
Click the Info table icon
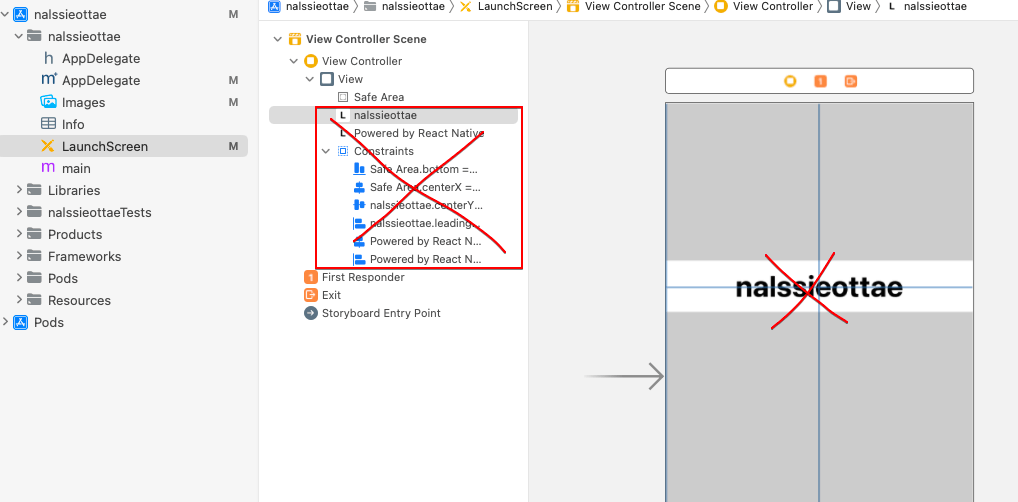tap(48, 123)
